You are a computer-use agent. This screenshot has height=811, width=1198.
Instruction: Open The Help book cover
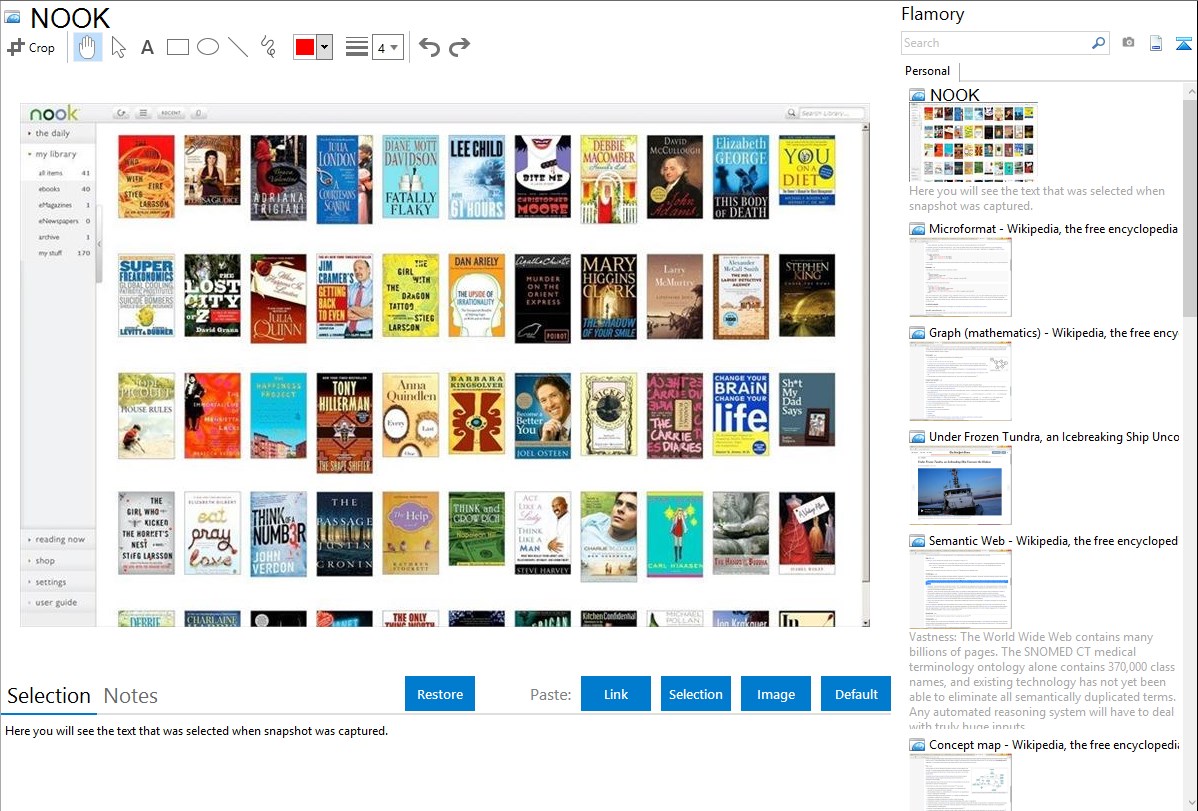[x=410, y=534]
